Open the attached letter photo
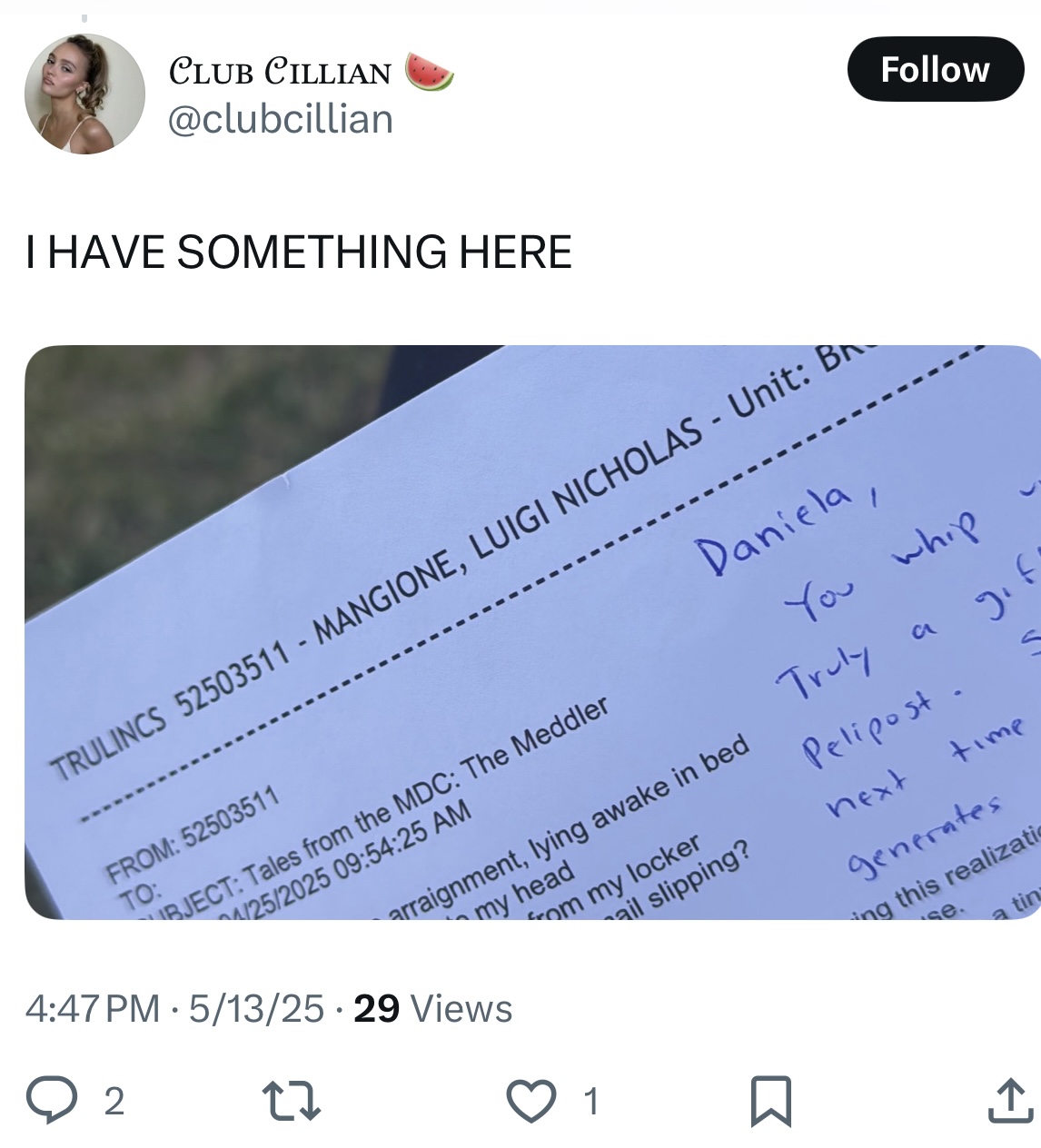 point(532,632)
